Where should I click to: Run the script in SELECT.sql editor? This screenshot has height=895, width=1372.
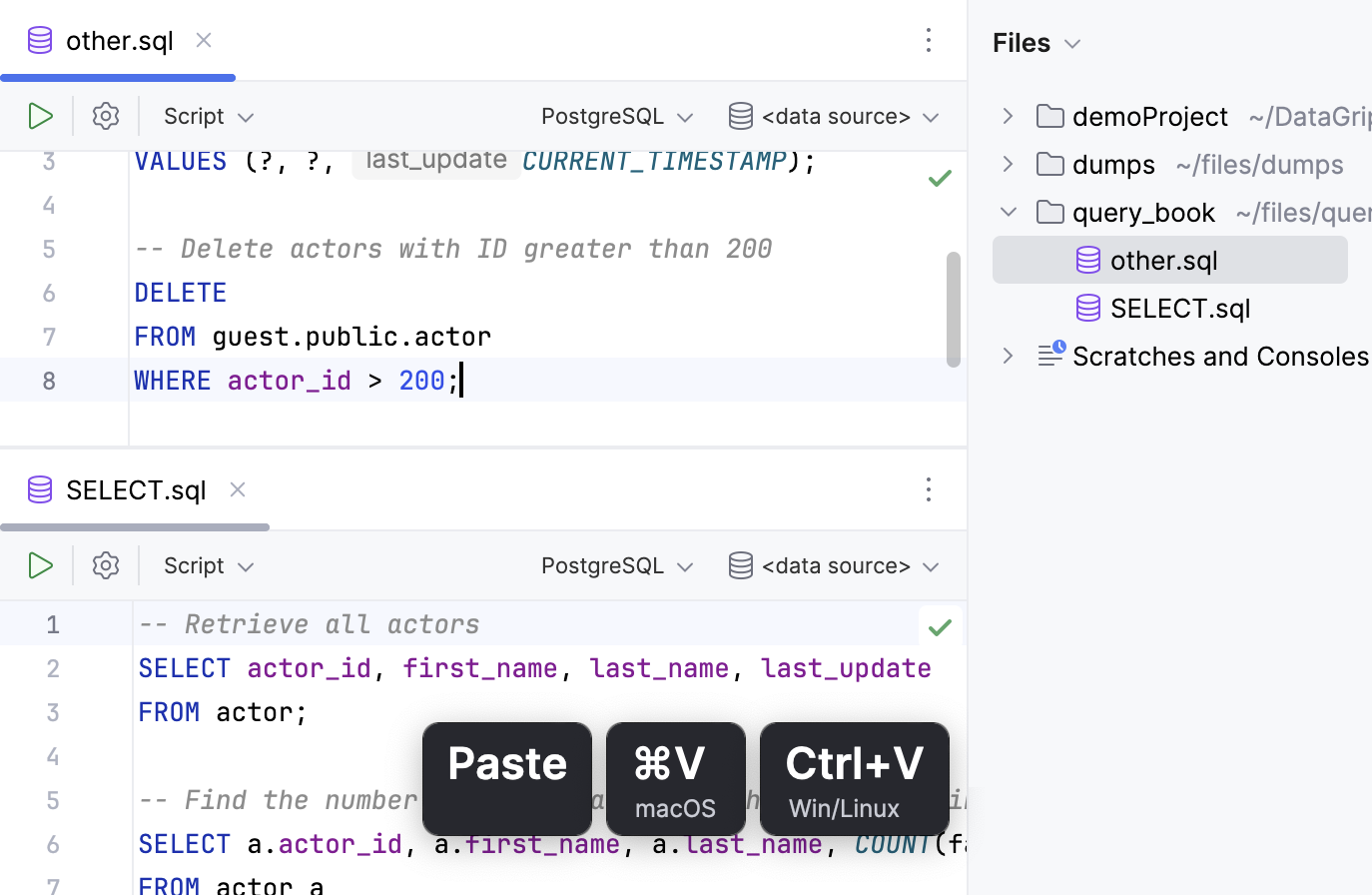coord(41,565)
